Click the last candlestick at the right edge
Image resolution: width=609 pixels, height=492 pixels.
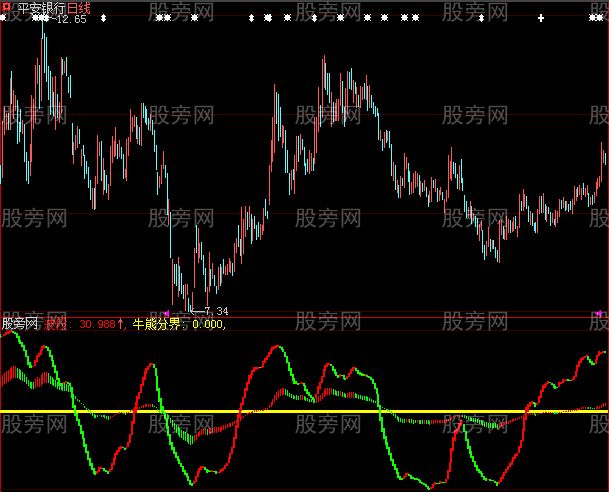click(603, 160)
